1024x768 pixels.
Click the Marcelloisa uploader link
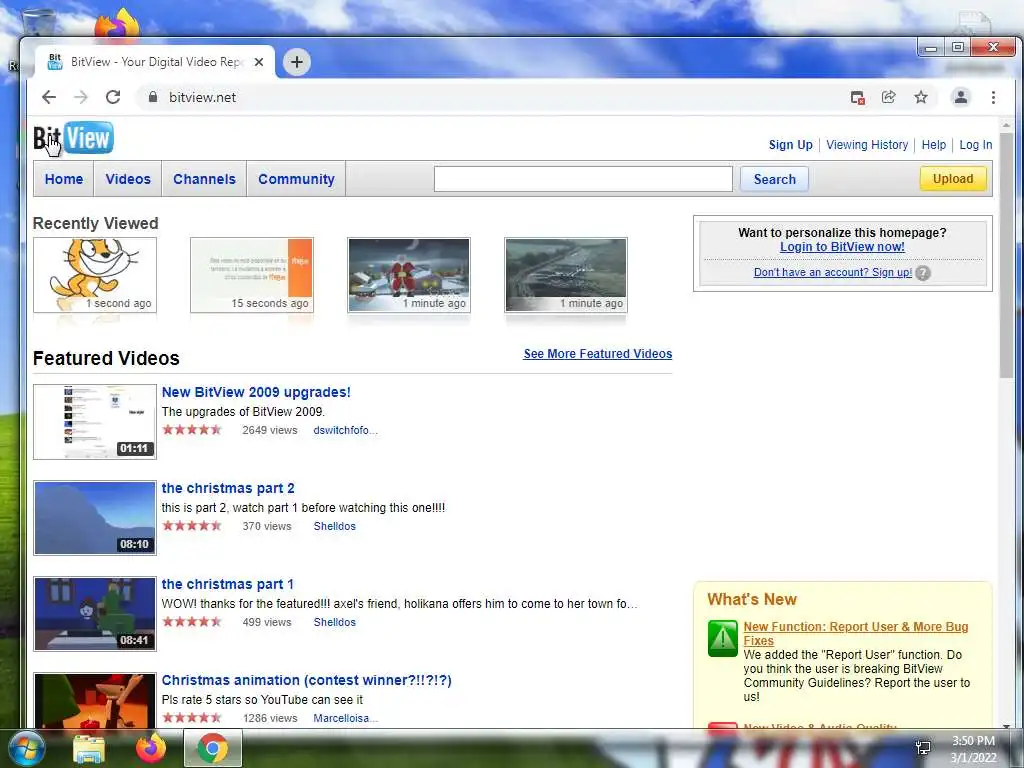pyautogui.click(x=345, y=718)
